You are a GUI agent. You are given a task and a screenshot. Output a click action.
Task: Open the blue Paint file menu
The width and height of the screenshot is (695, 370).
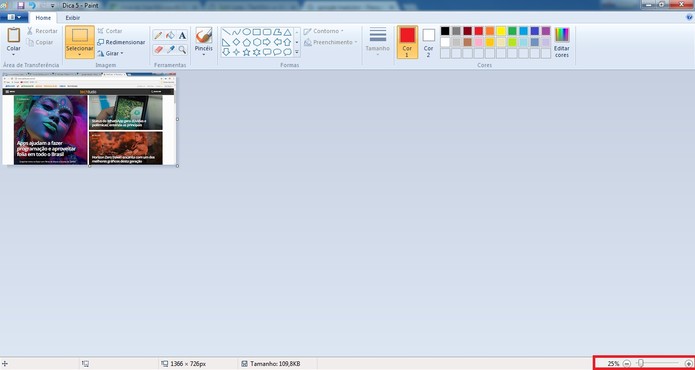pos(14,17)
